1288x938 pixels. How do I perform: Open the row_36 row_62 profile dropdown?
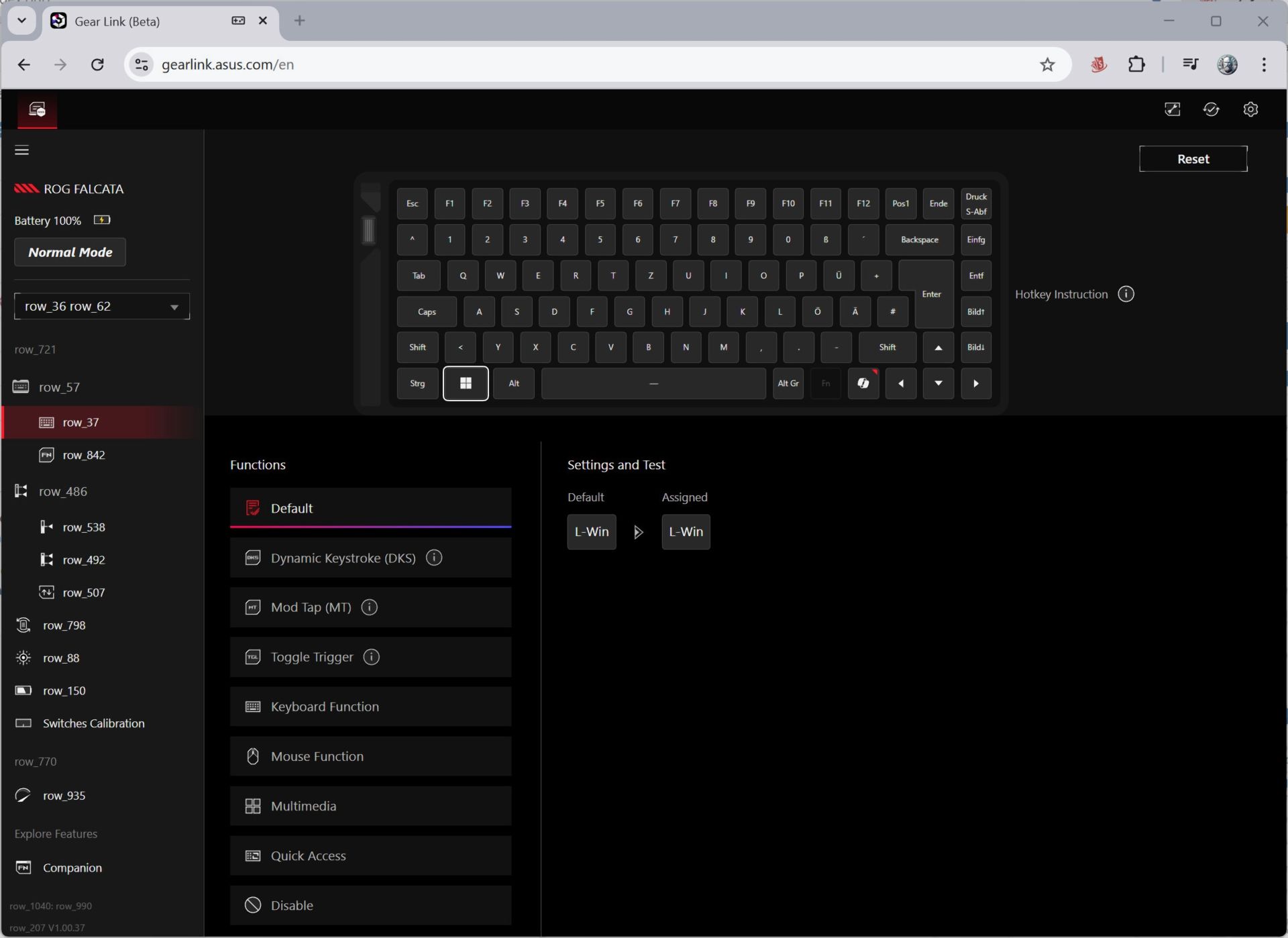(x=102, y=306)
